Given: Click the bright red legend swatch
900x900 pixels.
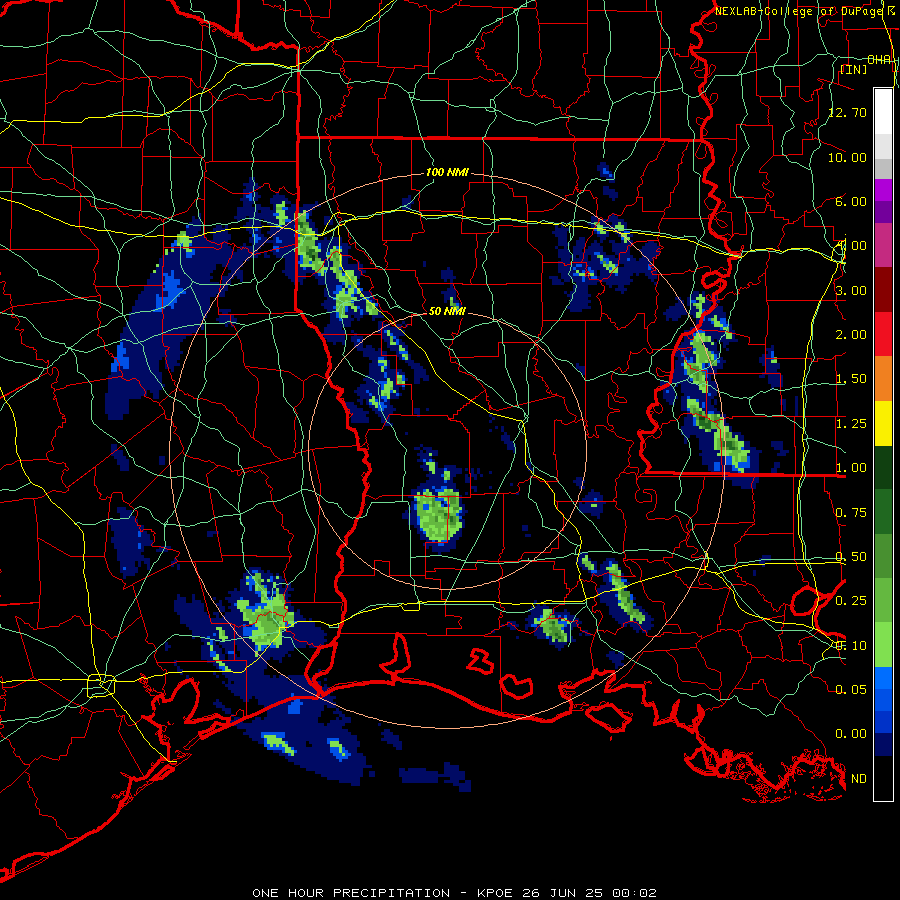Looking at the screenshot, I should click(x=883, y=335).
